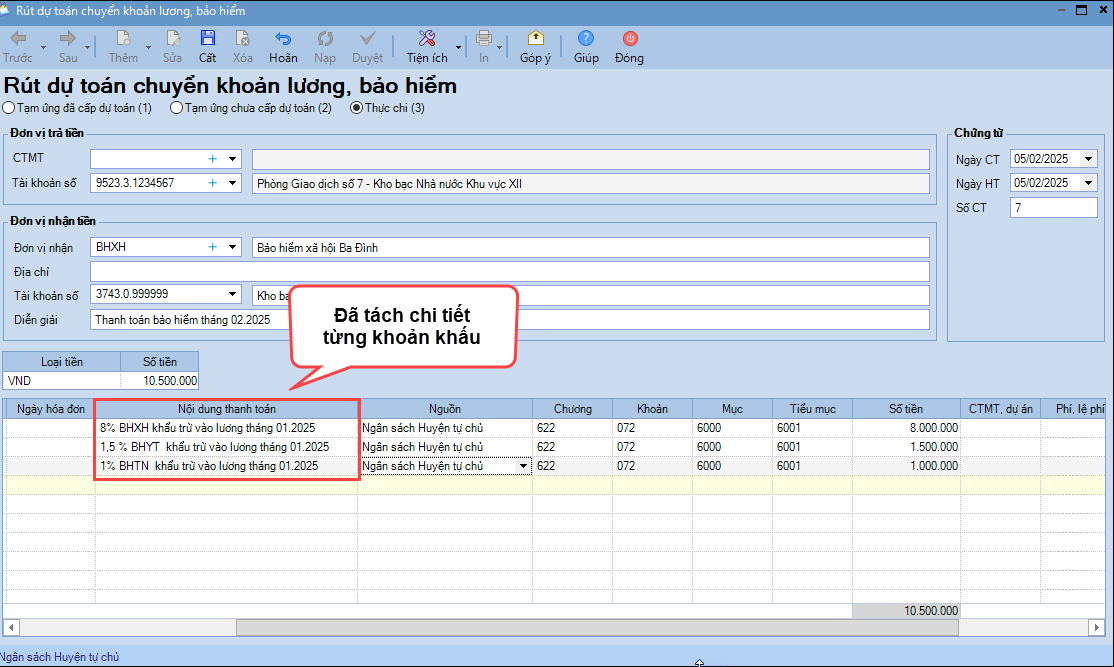Open Đơn vị nhận BHXH dropdown
The width and height of the screenshot is (1114, 667).
232,247
